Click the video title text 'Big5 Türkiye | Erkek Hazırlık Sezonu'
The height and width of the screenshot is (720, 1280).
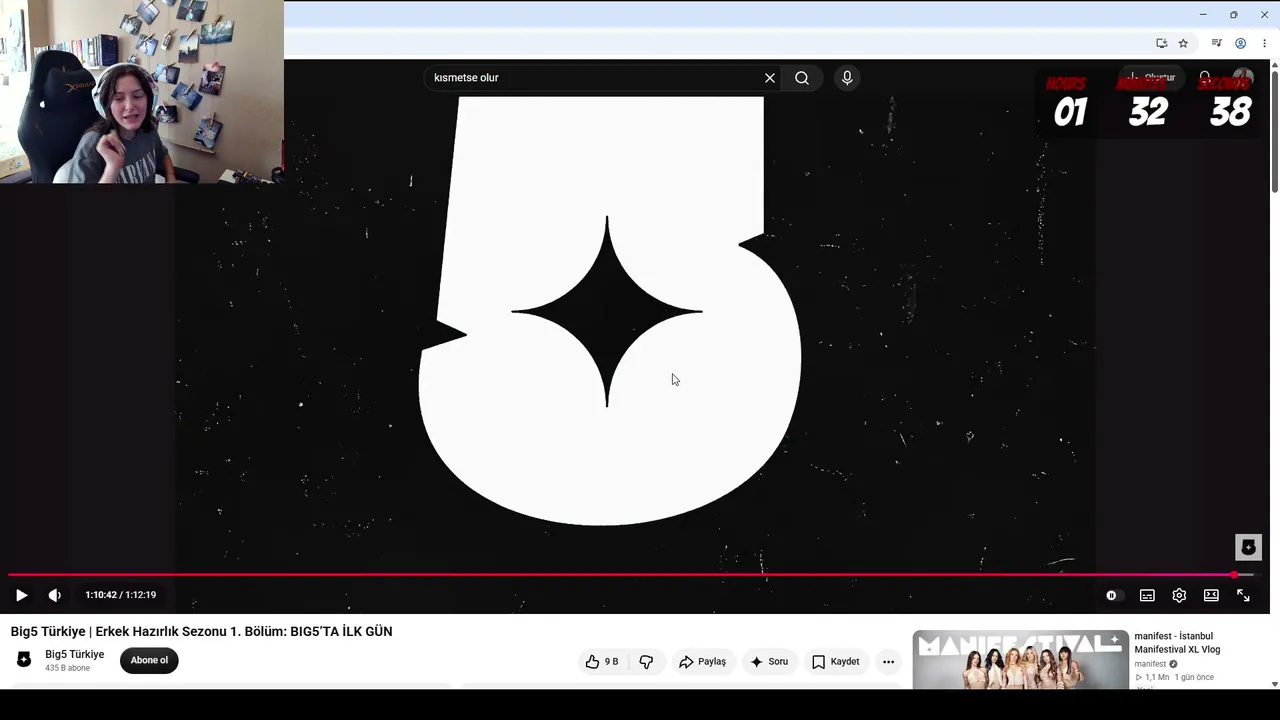pyautogui.click(x=201, y=631)
